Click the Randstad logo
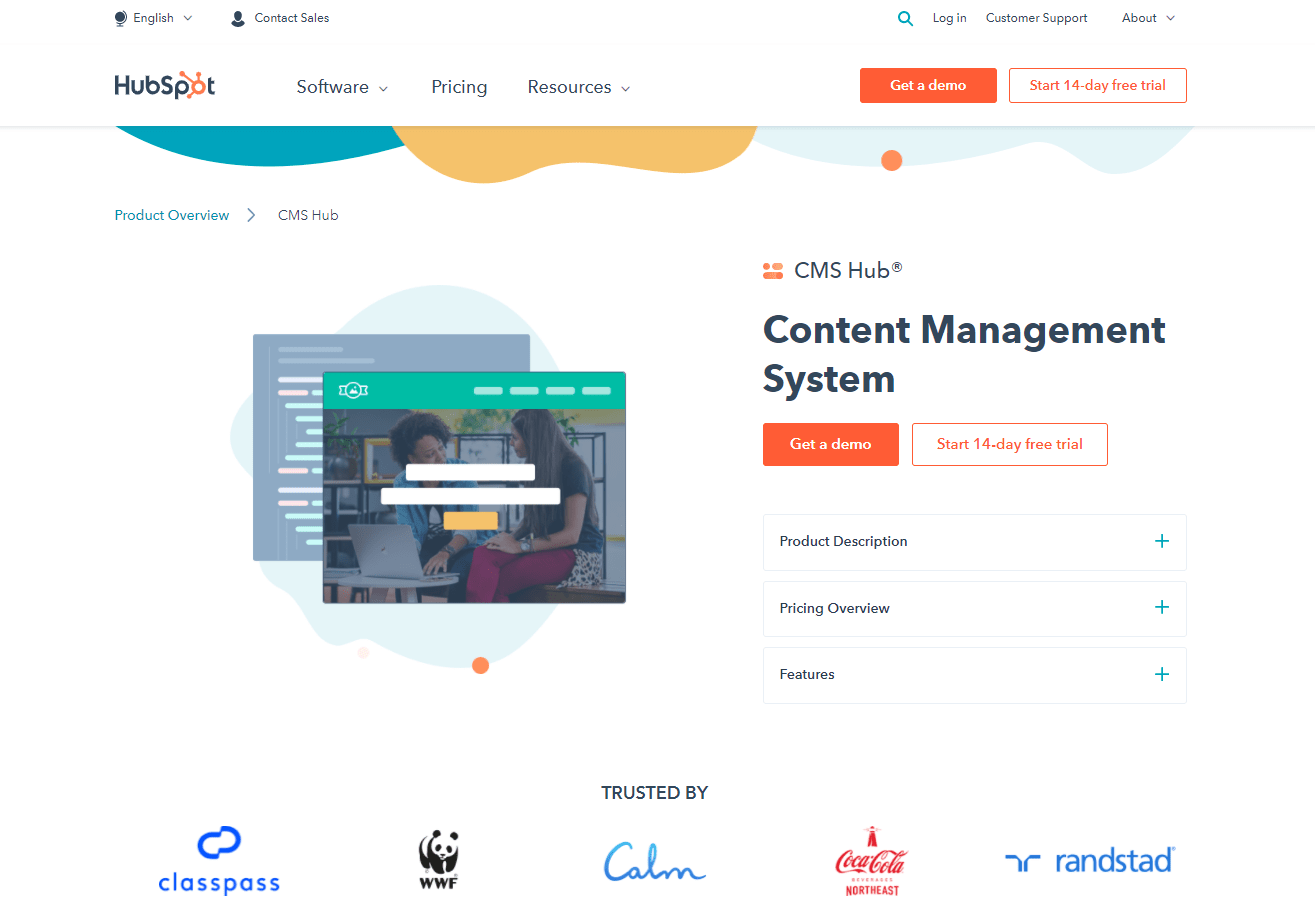The width and height of the screenshot is (1315, 909). [x=1090, y=861]
